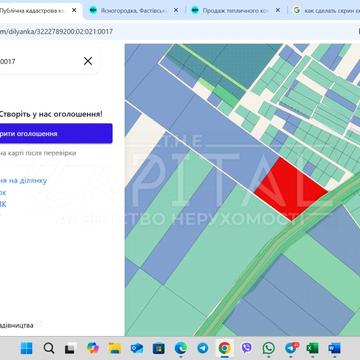Close the Продаж тепличного tab
This screenshot has width=360, height=360.
tap(278, 10)
